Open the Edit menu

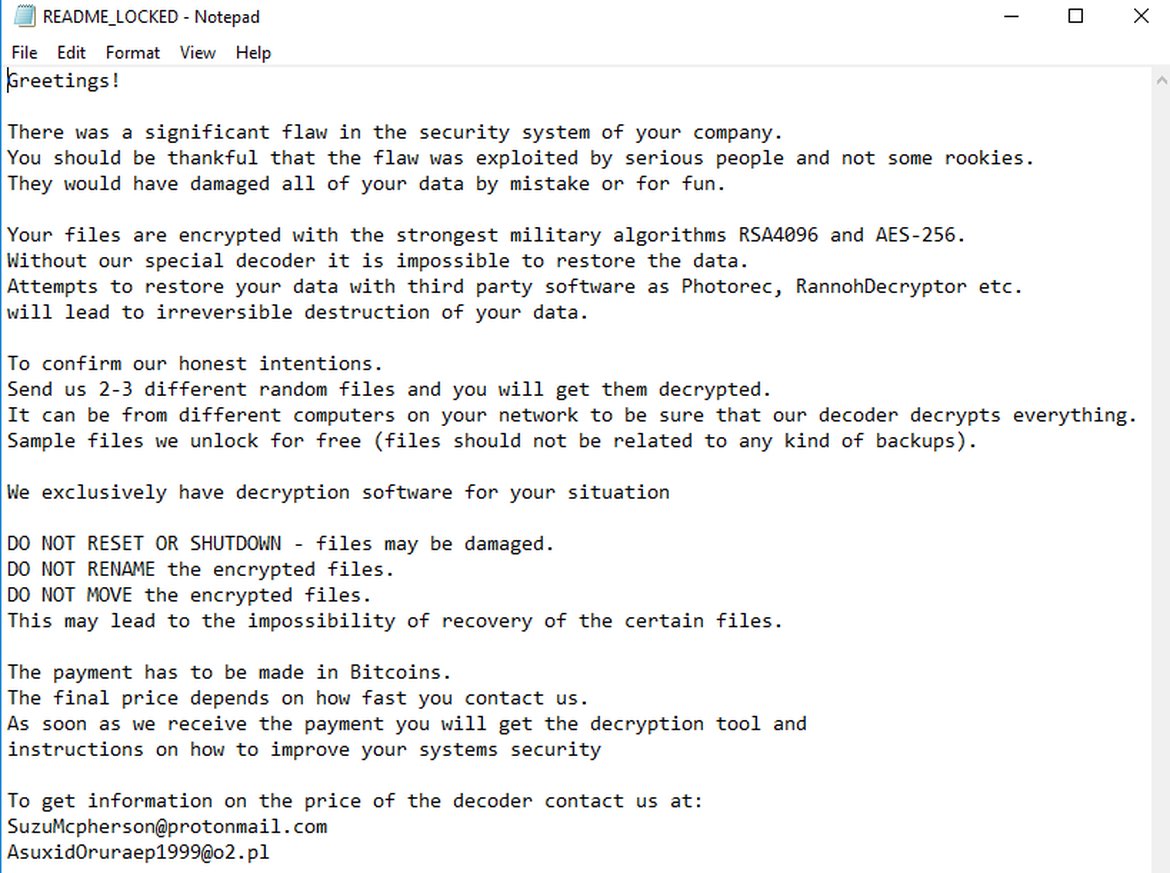[71, 53]
